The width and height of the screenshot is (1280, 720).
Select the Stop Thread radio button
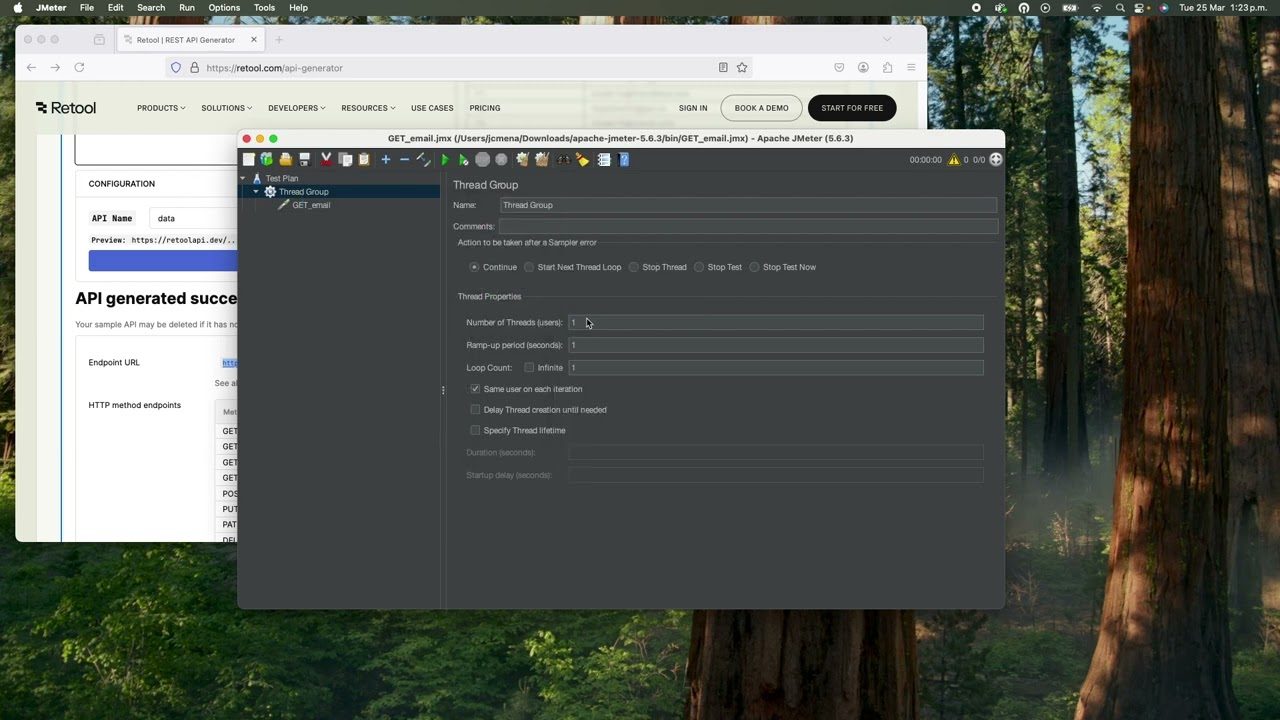[634, 267]
